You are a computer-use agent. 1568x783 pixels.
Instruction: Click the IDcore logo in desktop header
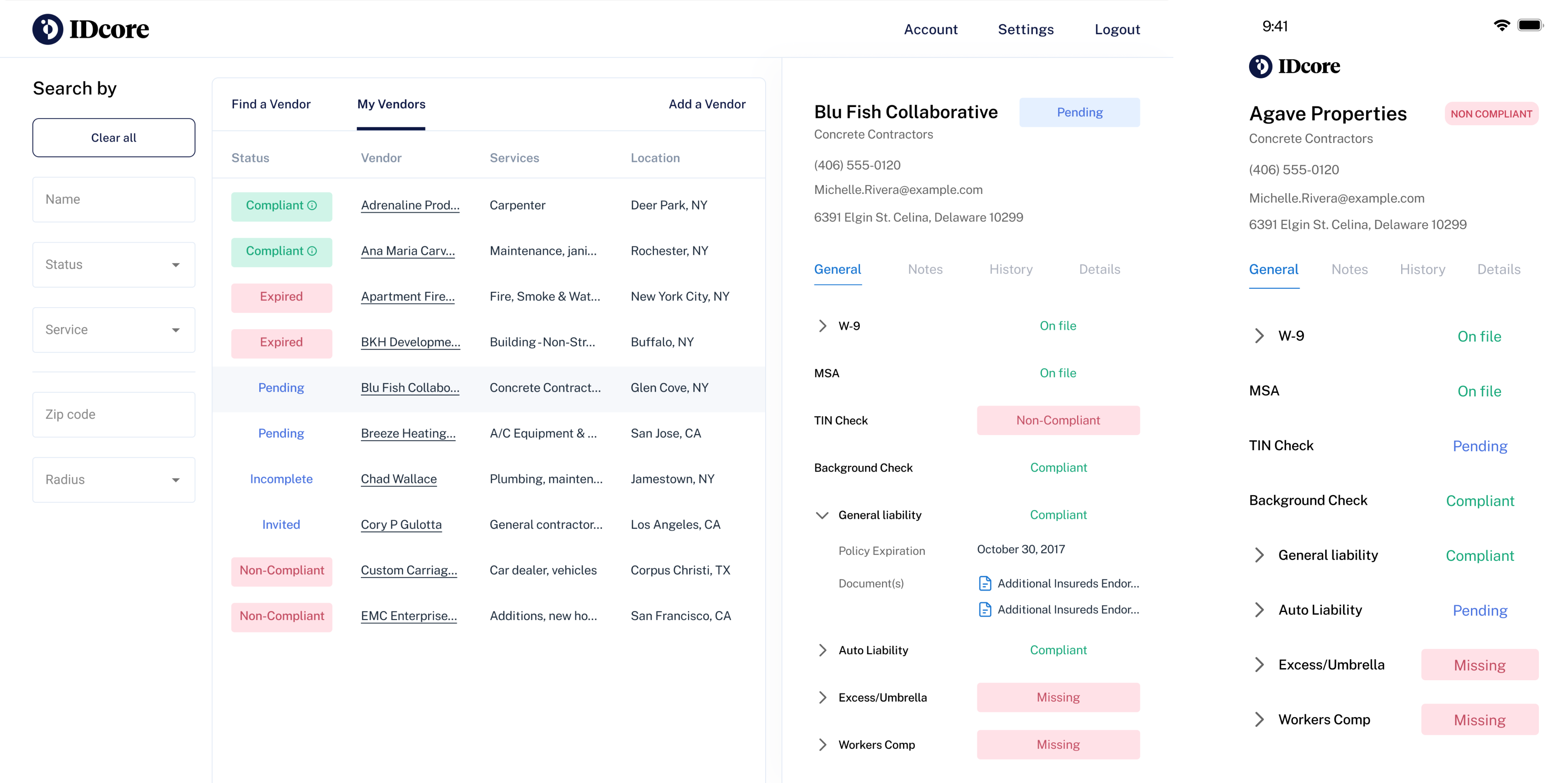90,29
